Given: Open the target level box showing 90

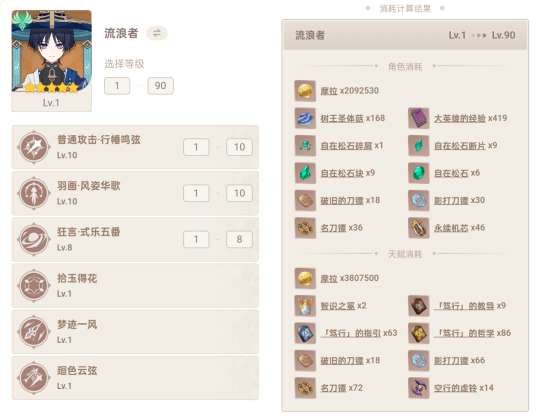Looking at the screenshot, I should 160,86.
